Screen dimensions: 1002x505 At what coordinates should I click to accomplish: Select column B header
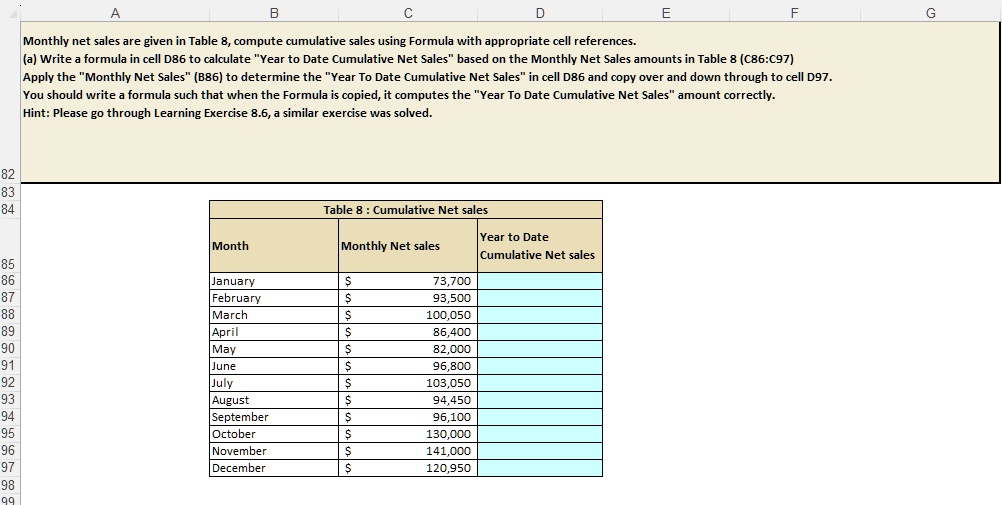coord(274,13)
